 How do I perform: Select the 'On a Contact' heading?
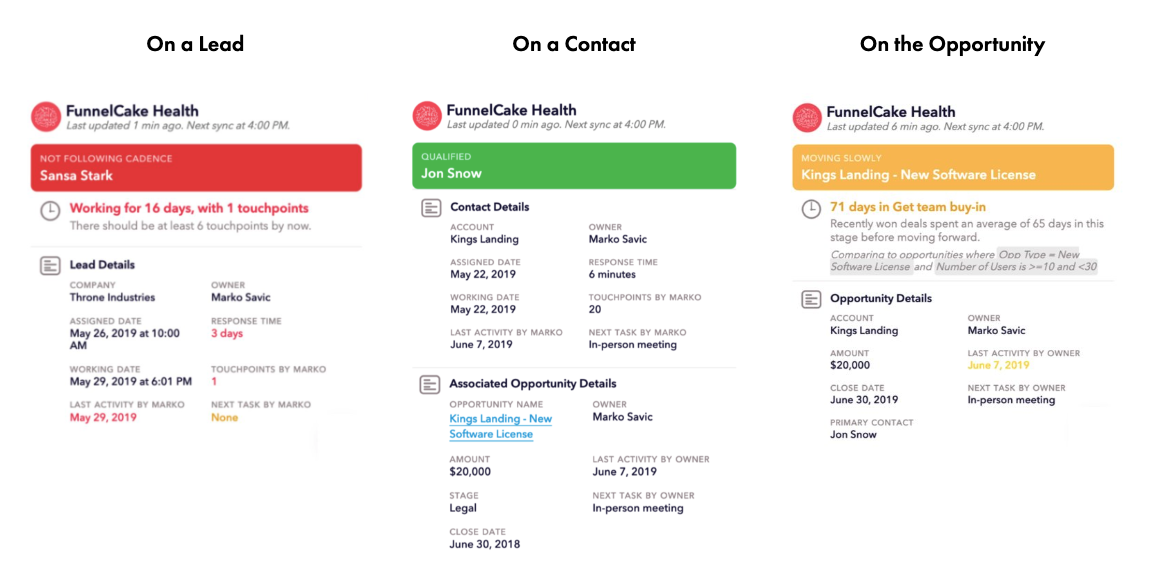(573, 44)
